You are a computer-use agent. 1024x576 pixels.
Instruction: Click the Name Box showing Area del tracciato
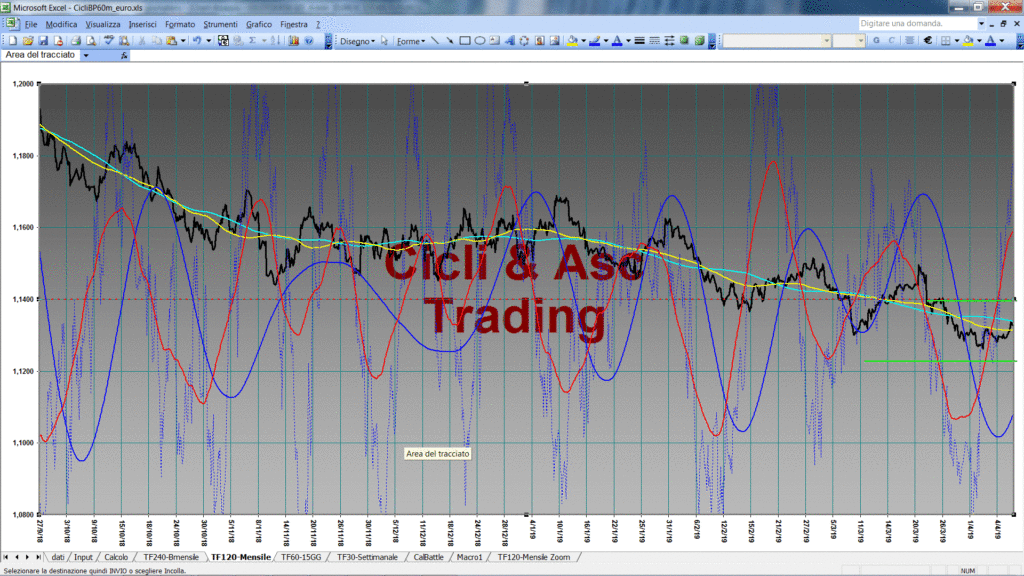pos(40,56)
